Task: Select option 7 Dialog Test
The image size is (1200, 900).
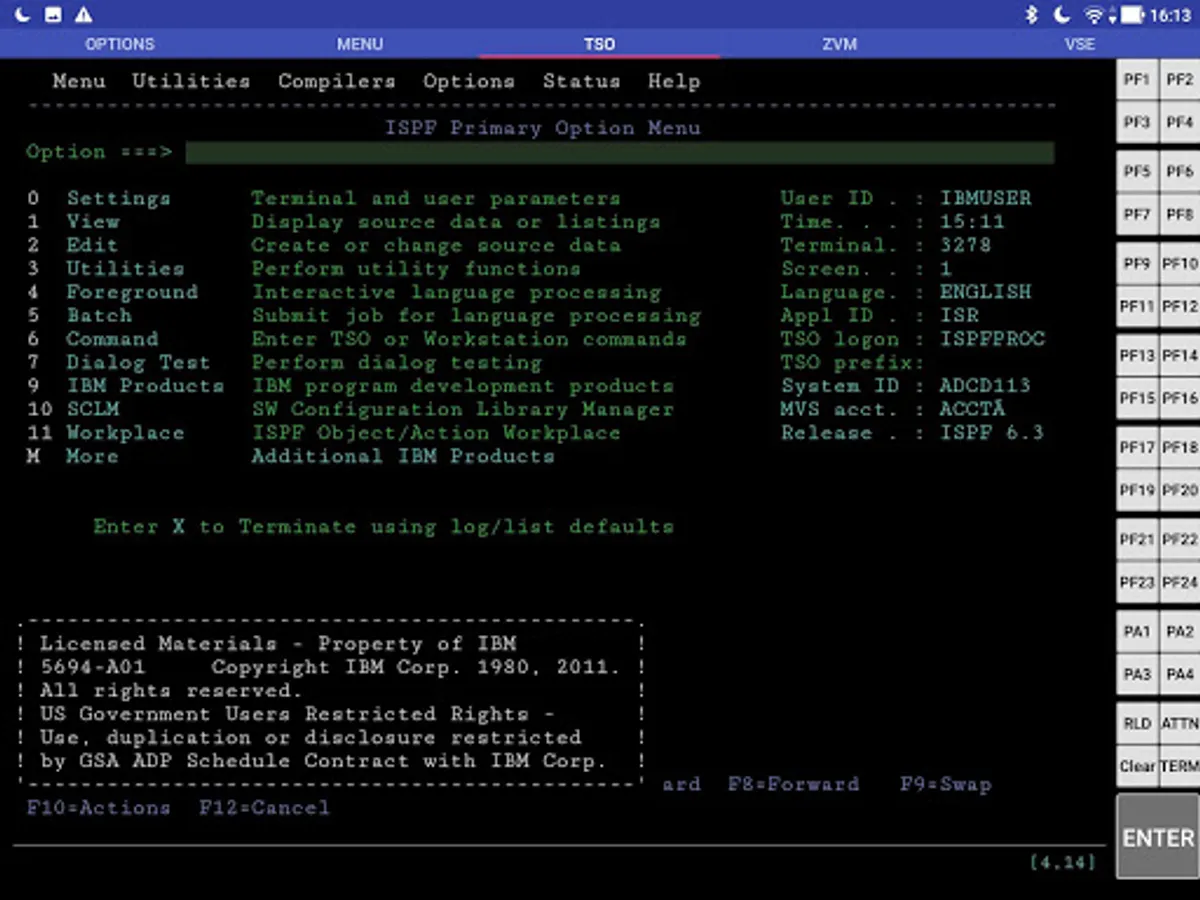Action: tap(138, 362)
